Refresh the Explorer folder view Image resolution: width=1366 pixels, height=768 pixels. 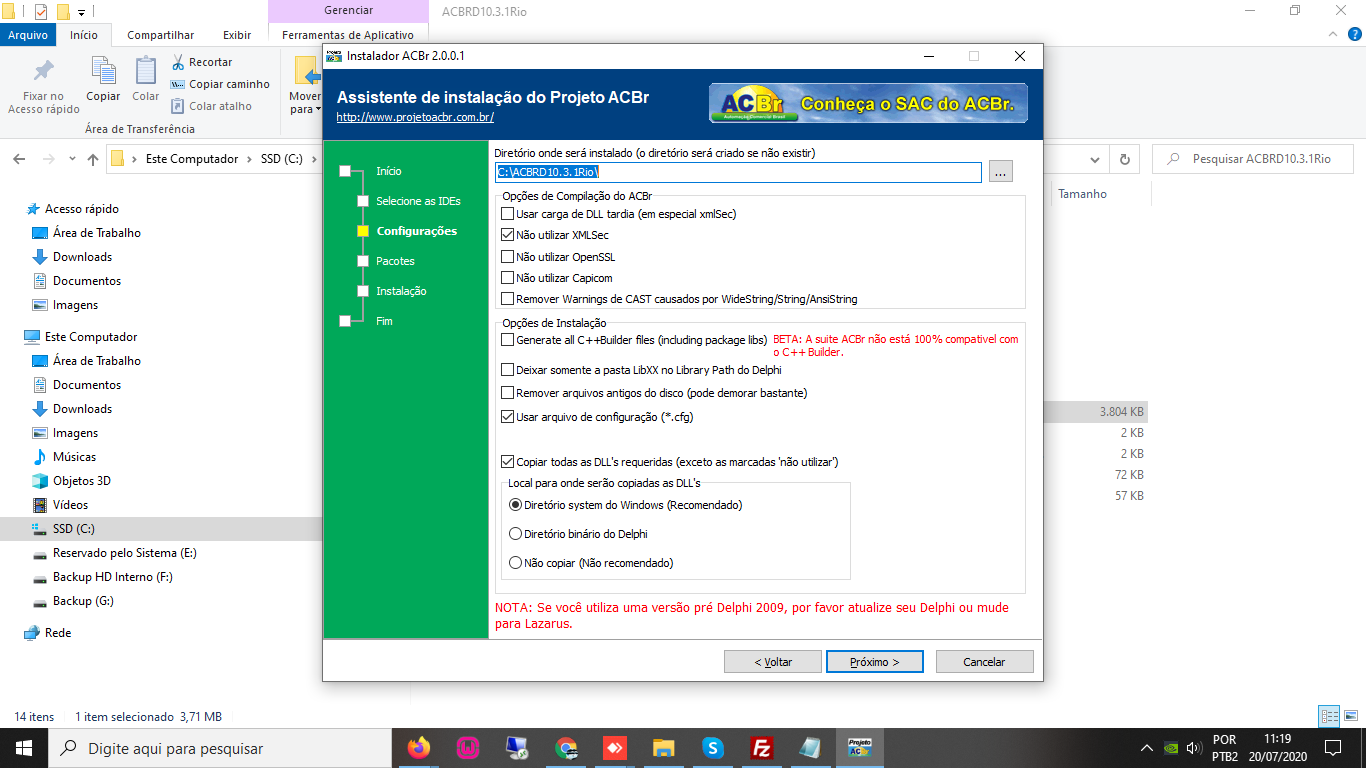pyautogui.click(x=1125, y=159)
